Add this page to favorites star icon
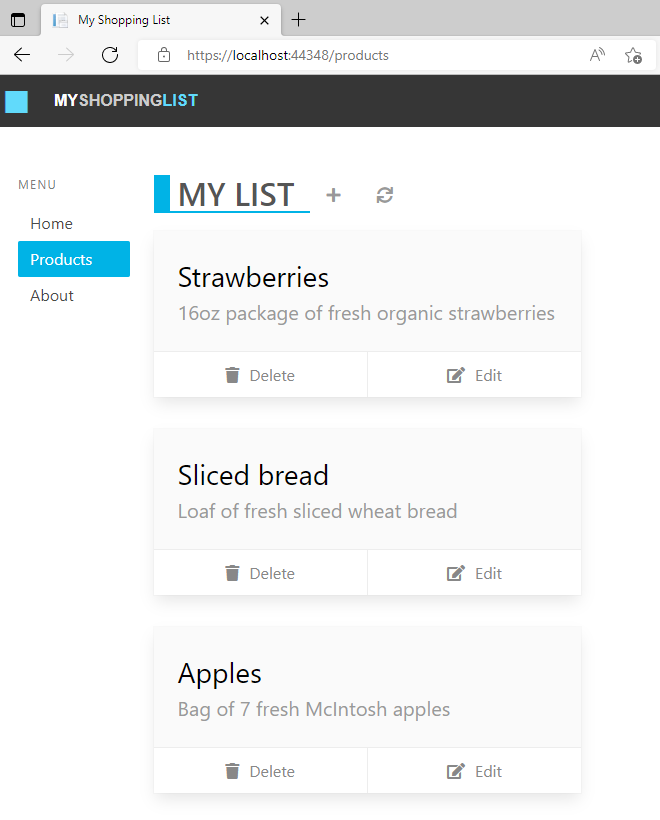 tap(633, 55)
